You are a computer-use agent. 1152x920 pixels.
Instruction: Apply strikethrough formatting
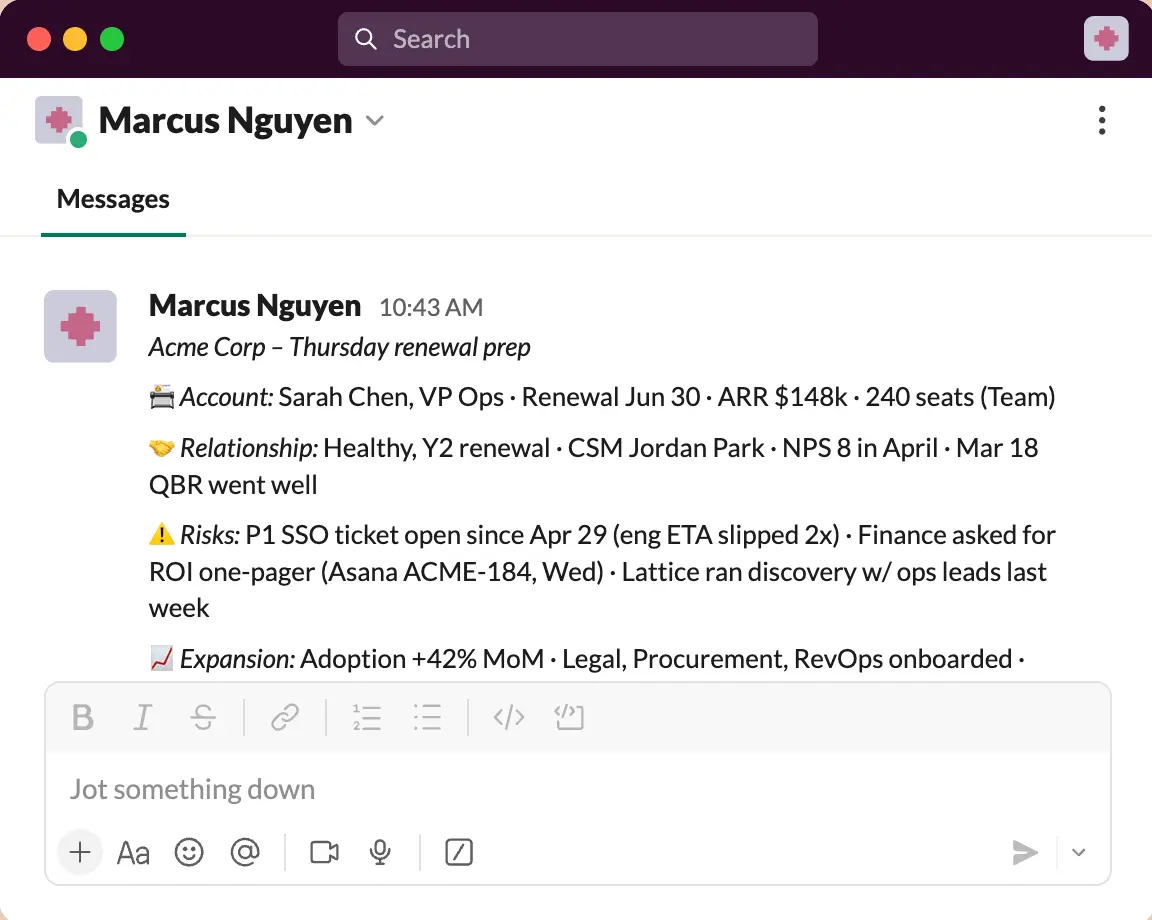204,717
